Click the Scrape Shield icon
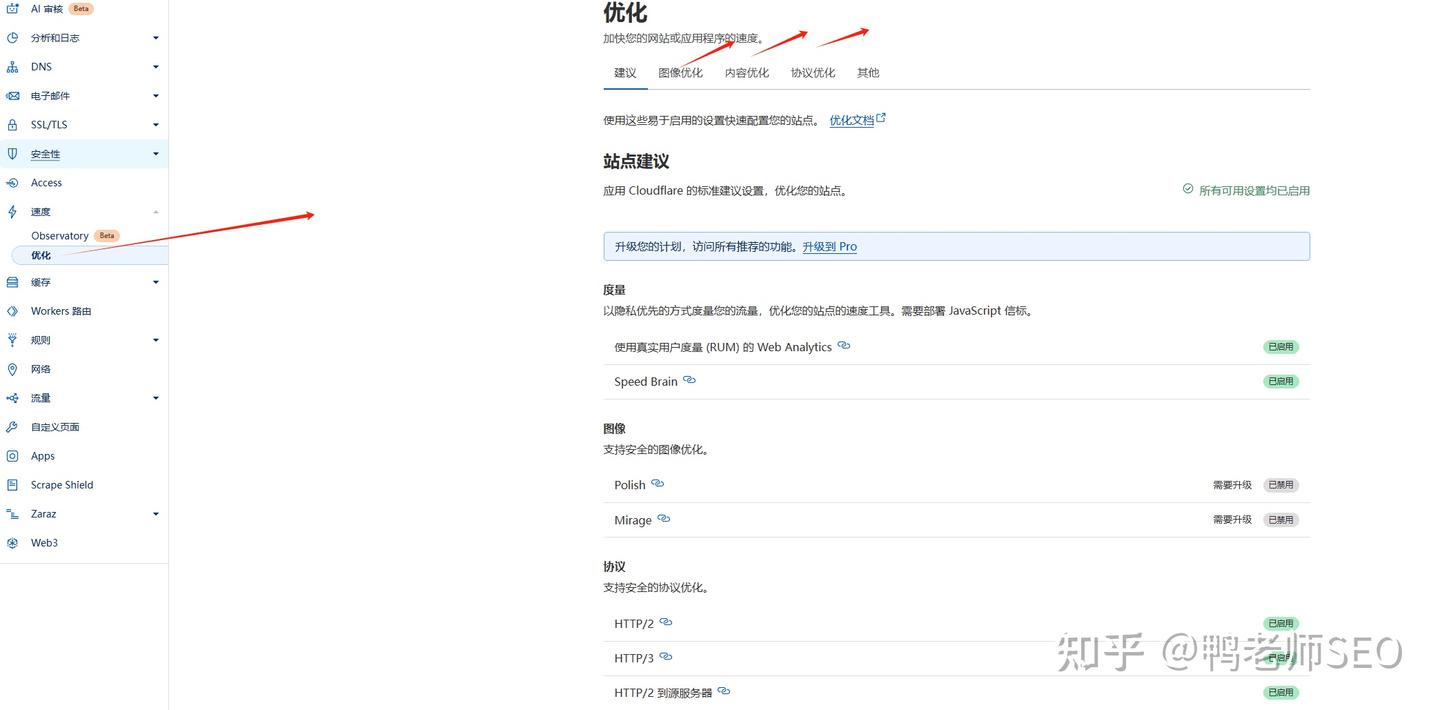This screenshot has height=710, width=1440. coord(12,485)
